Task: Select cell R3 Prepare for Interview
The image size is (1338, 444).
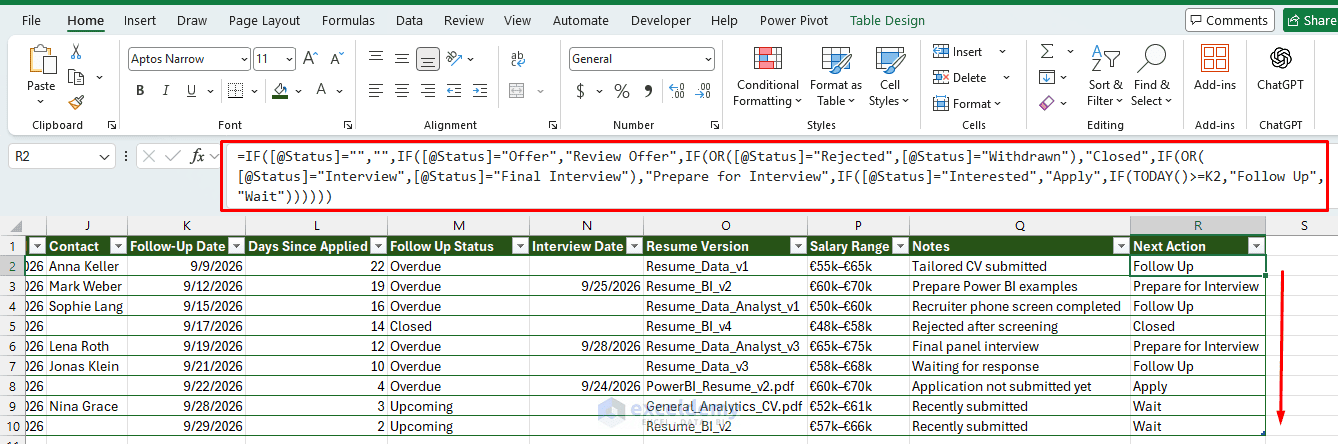Action: click(x=1197, y=286)
